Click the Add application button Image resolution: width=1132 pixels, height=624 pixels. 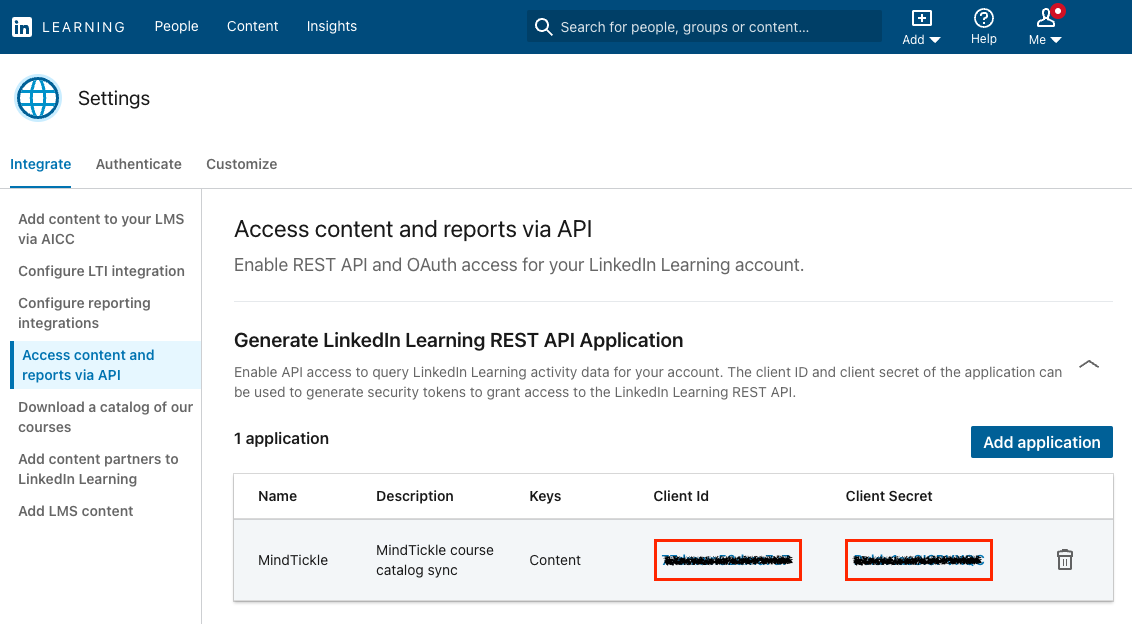[1041, 441]
